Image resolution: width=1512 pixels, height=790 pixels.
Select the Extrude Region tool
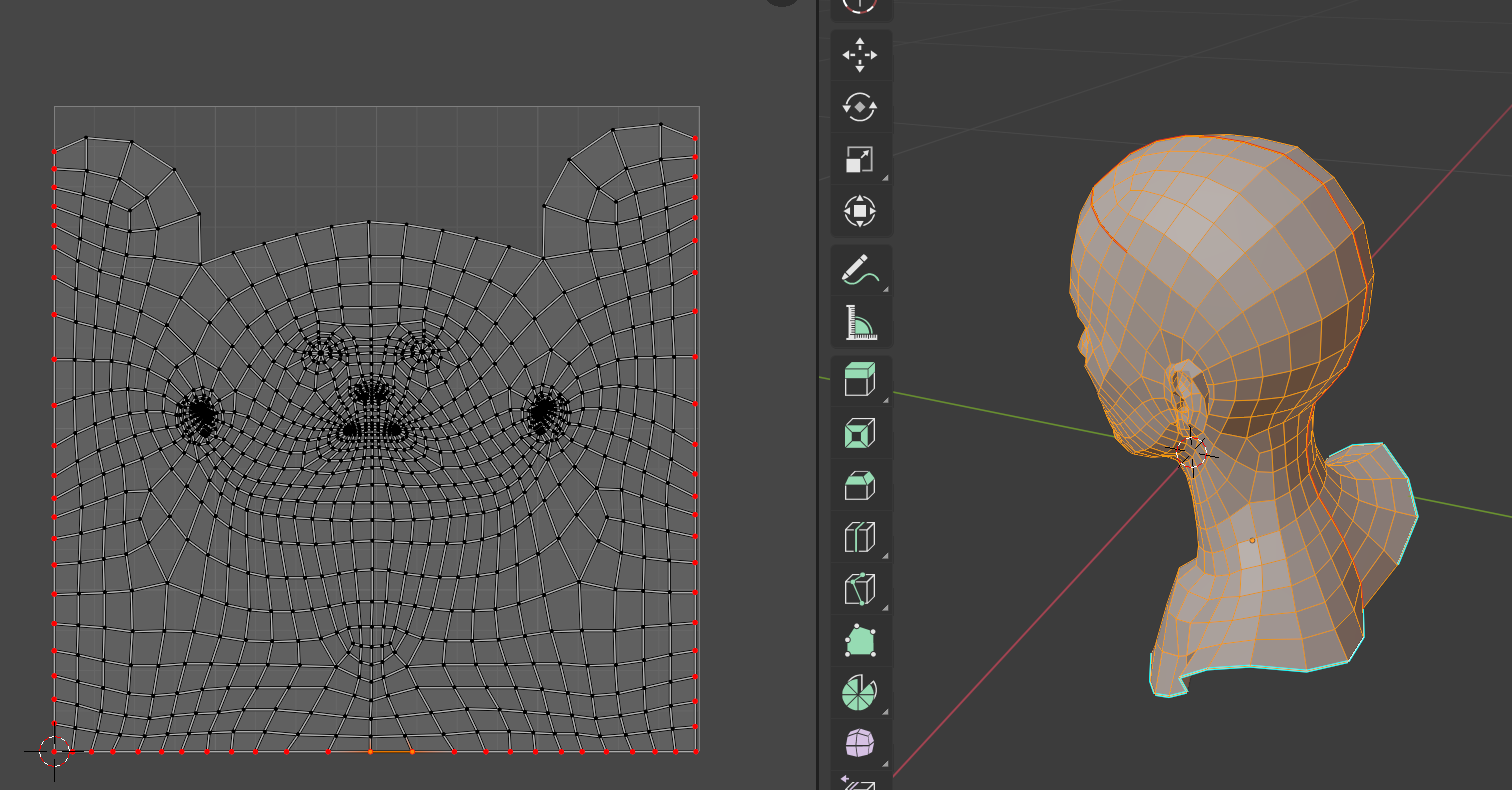coord(860,381)
